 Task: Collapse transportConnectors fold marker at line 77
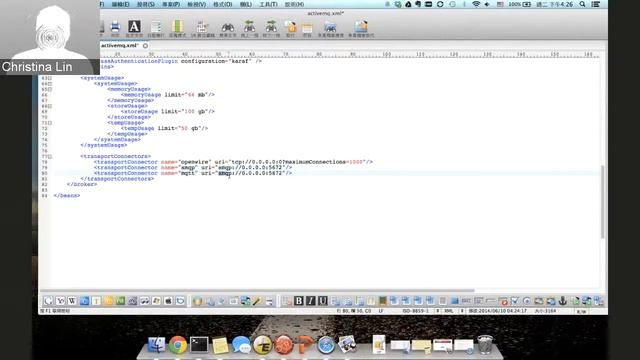point(50,156)
